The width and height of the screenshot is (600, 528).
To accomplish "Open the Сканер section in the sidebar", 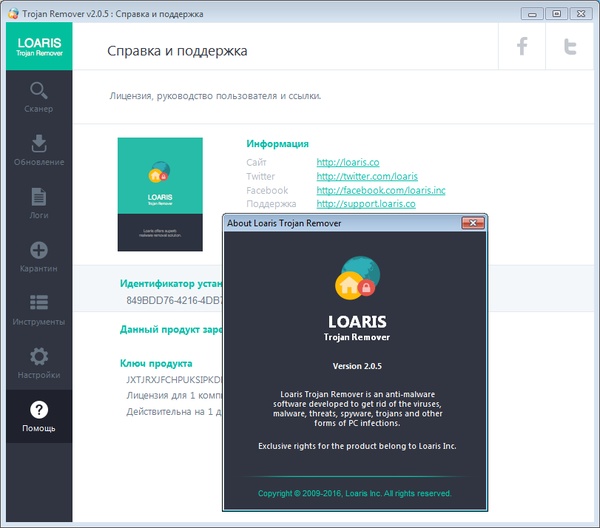I will 39,97.
